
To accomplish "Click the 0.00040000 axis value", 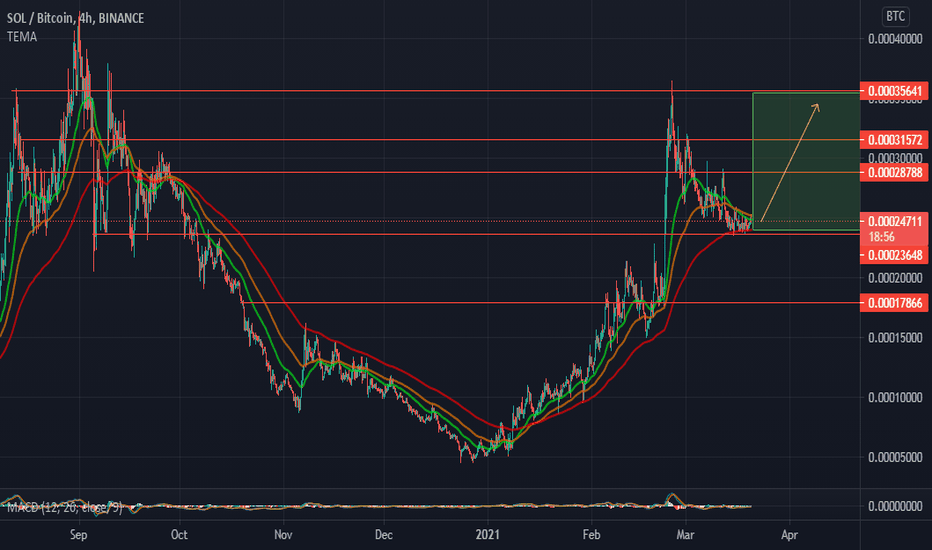I will [x=895, y=39].
